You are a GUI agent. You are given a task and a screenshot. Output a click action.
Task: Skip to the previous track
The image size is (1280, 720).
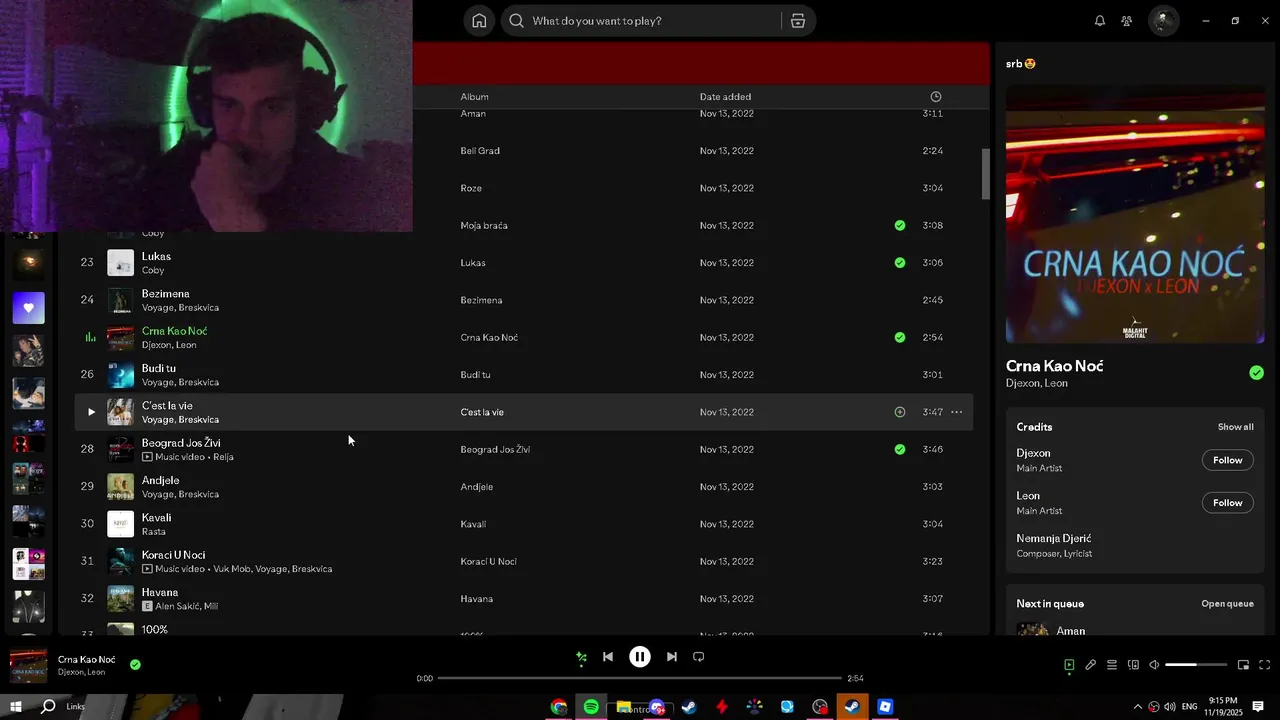(x=608, y=657)
